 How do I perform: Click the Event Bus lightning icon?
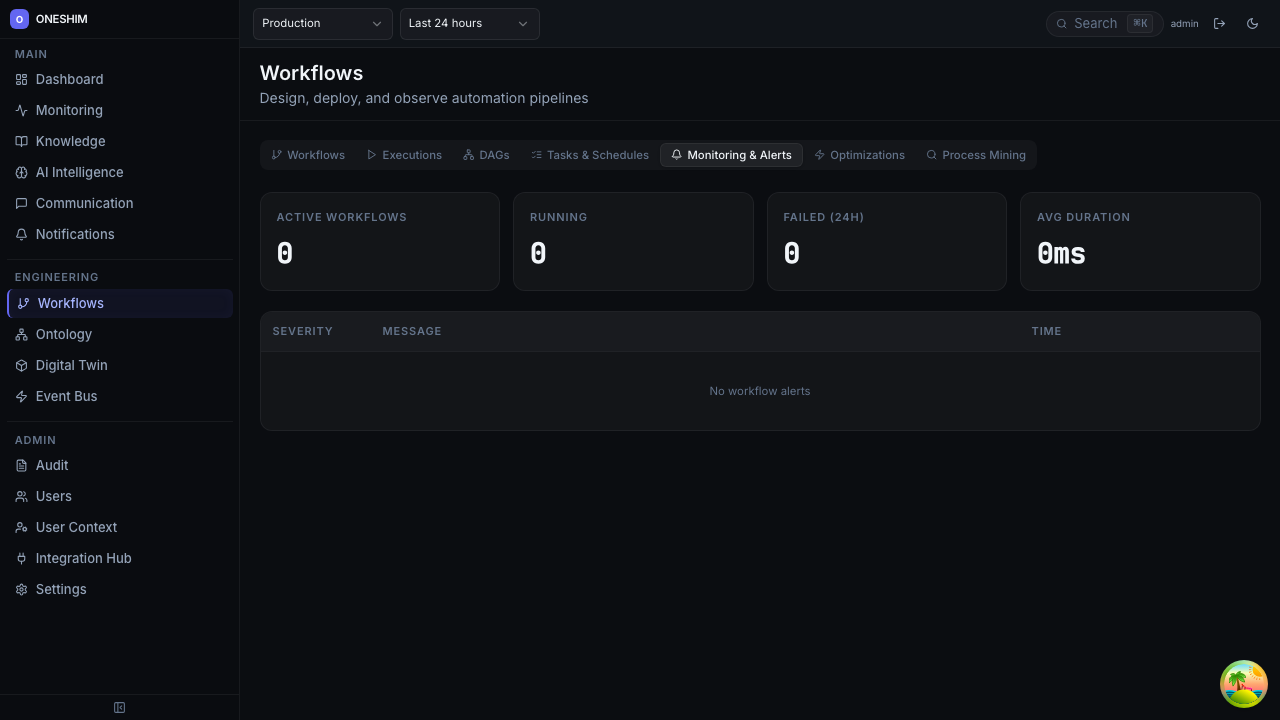[21, 396]
